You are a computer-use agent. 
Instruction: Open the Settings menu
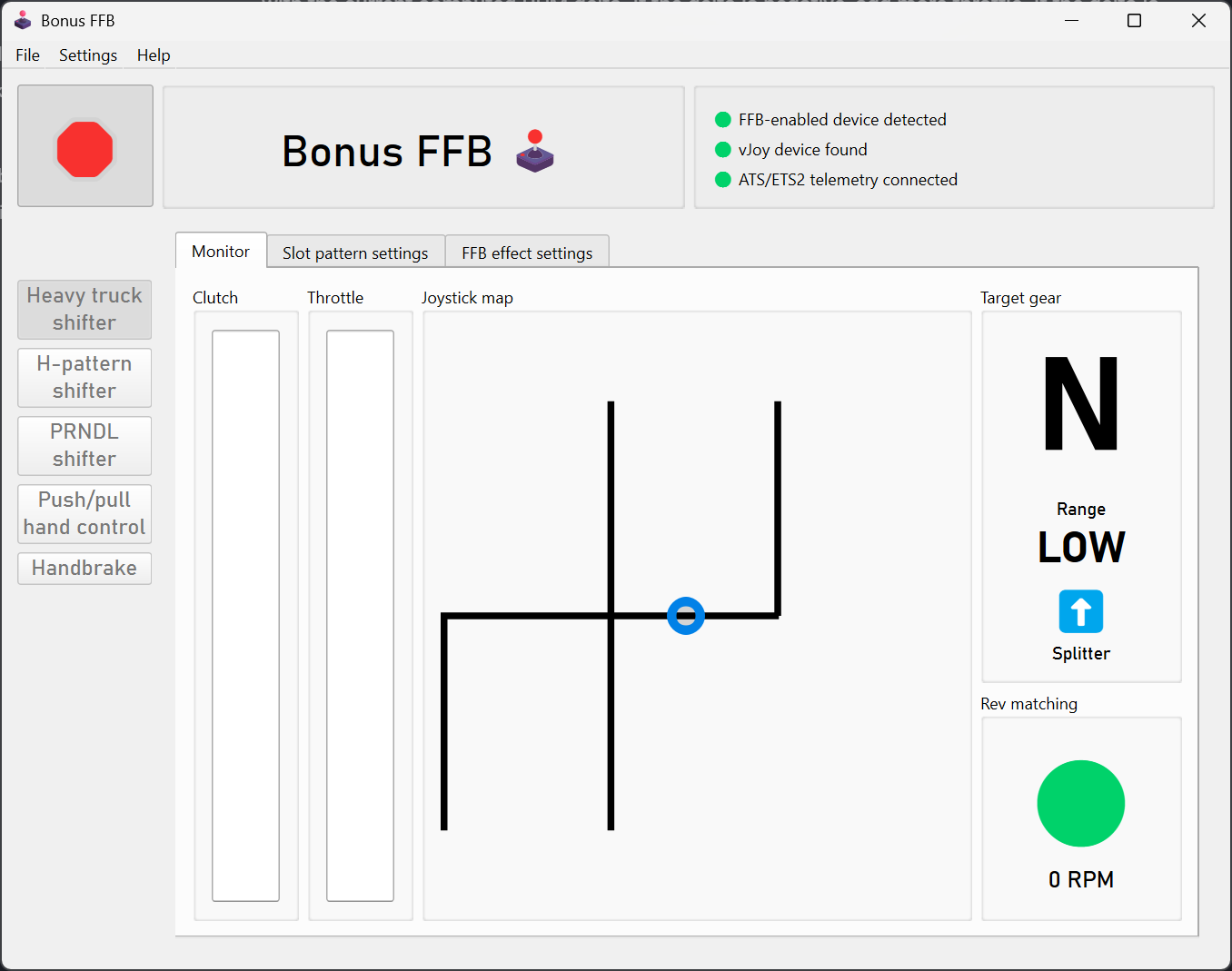point(88,55)
